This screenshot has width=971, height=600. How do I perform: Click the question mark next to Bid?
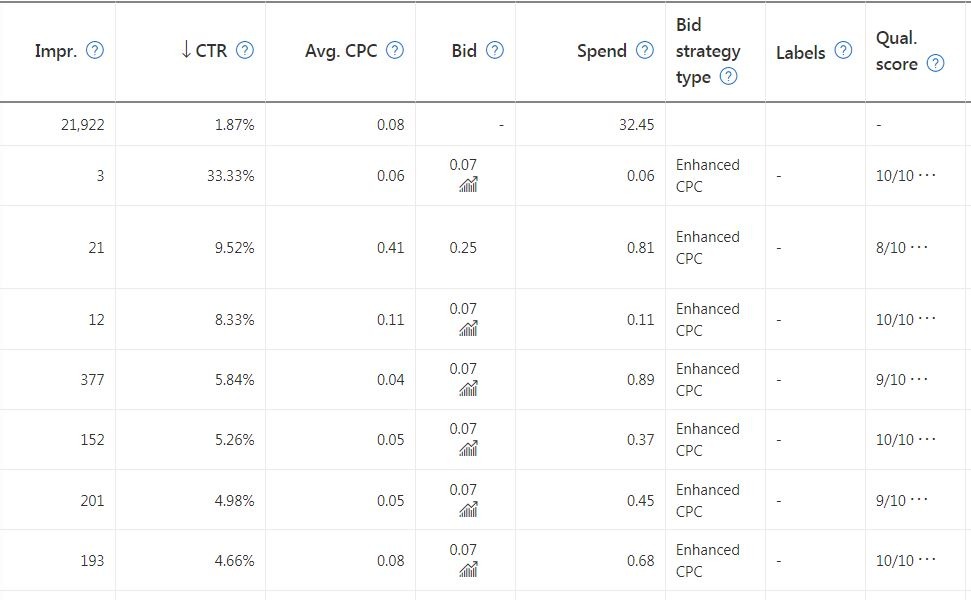[x=494, y=51]
